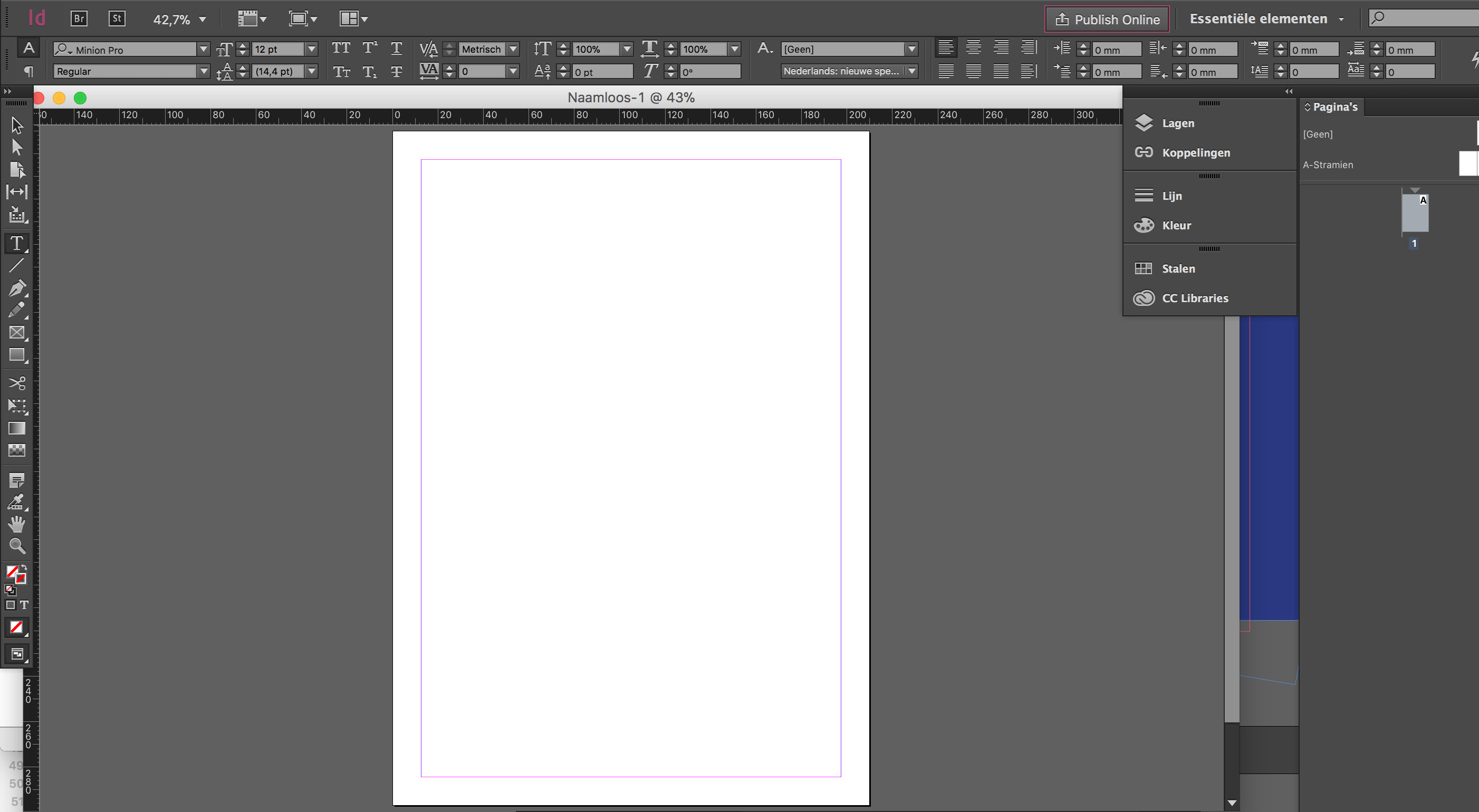Click the vertical scale 100% field

(596, 50)
